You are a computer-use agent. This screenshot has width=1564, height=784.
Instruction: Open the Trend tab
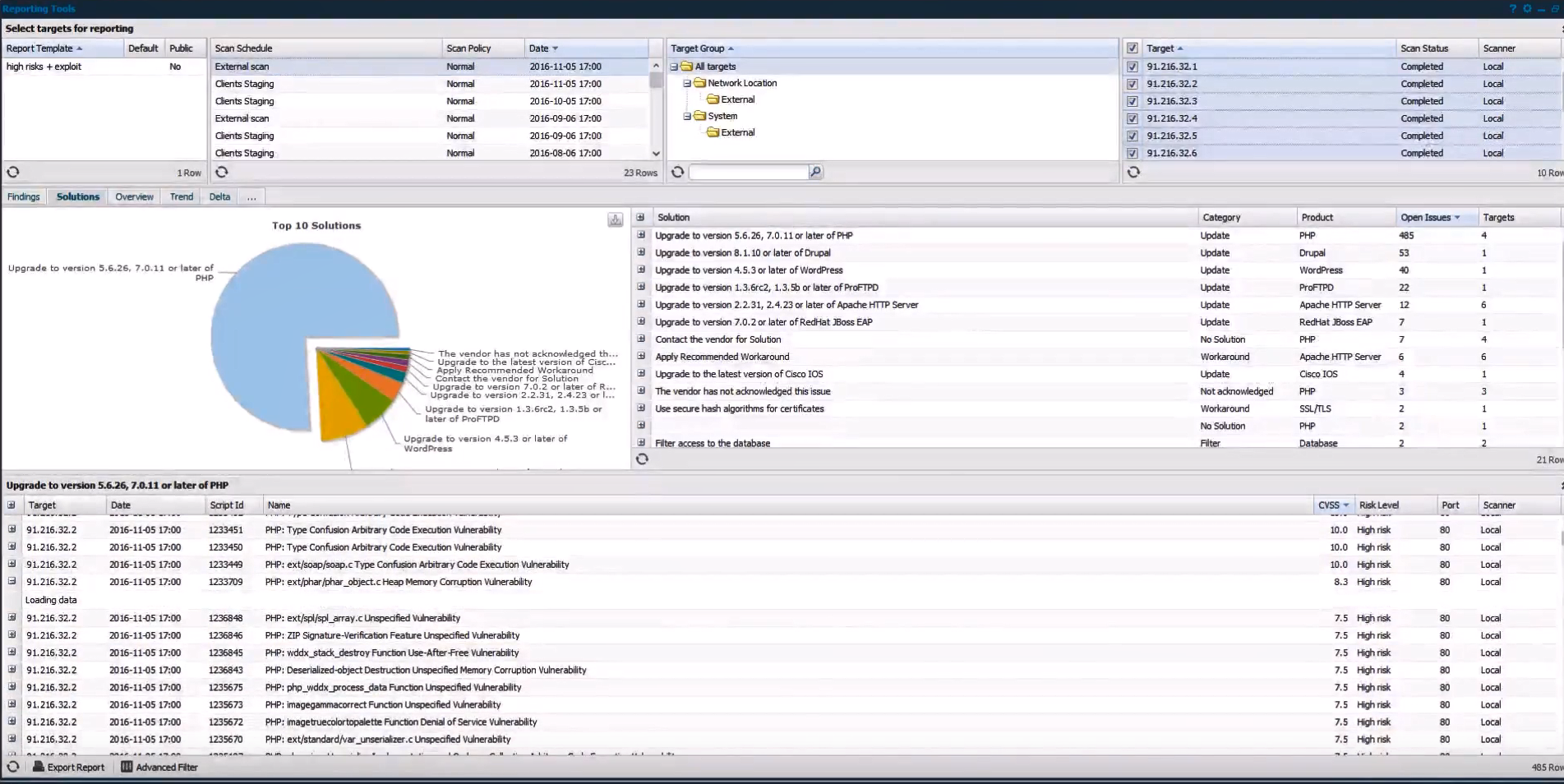coord(182,196)
